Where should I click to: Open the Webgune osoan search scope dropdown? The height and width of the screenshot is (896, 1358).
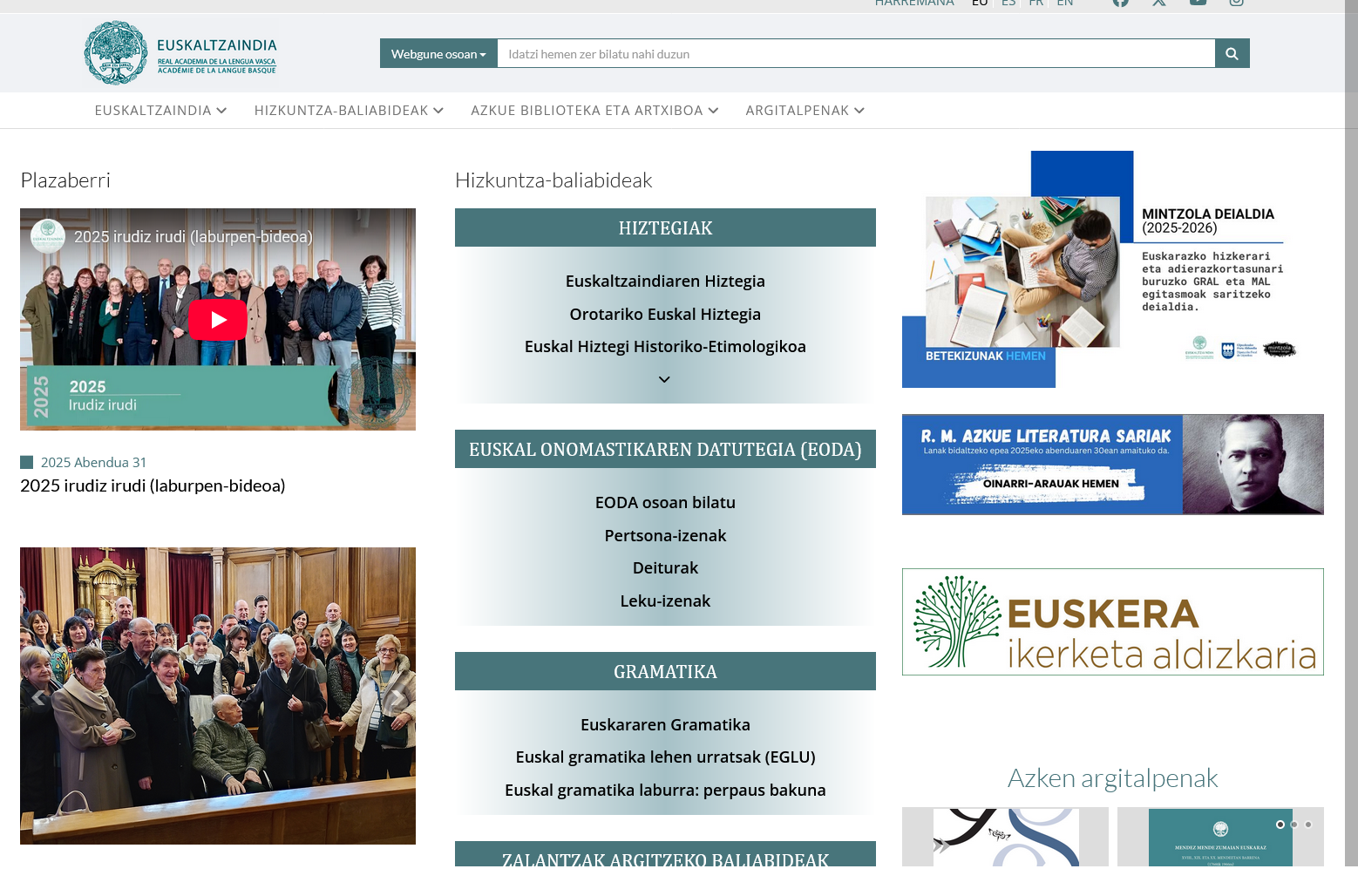(x=438, y=54)
